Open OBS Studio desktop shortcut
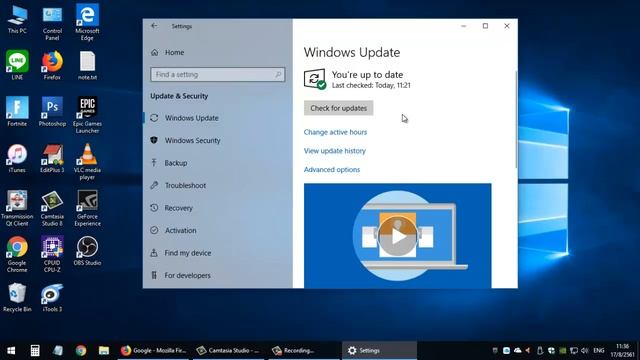 pyautogui.click(x=87, y=251)
